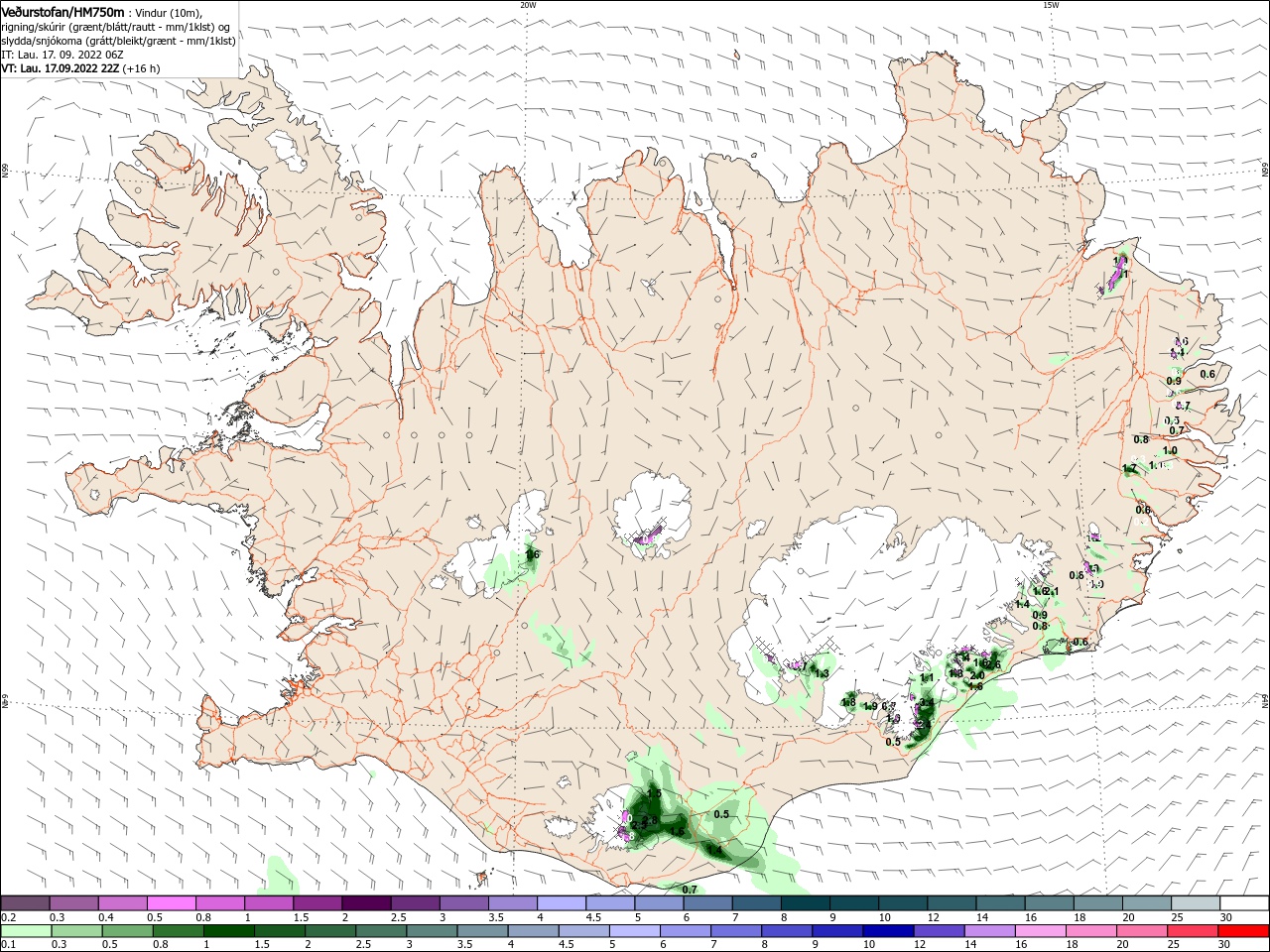
Task: Click the 1.3 precipitation value near the glacier
Action: (x=821, y=673)
